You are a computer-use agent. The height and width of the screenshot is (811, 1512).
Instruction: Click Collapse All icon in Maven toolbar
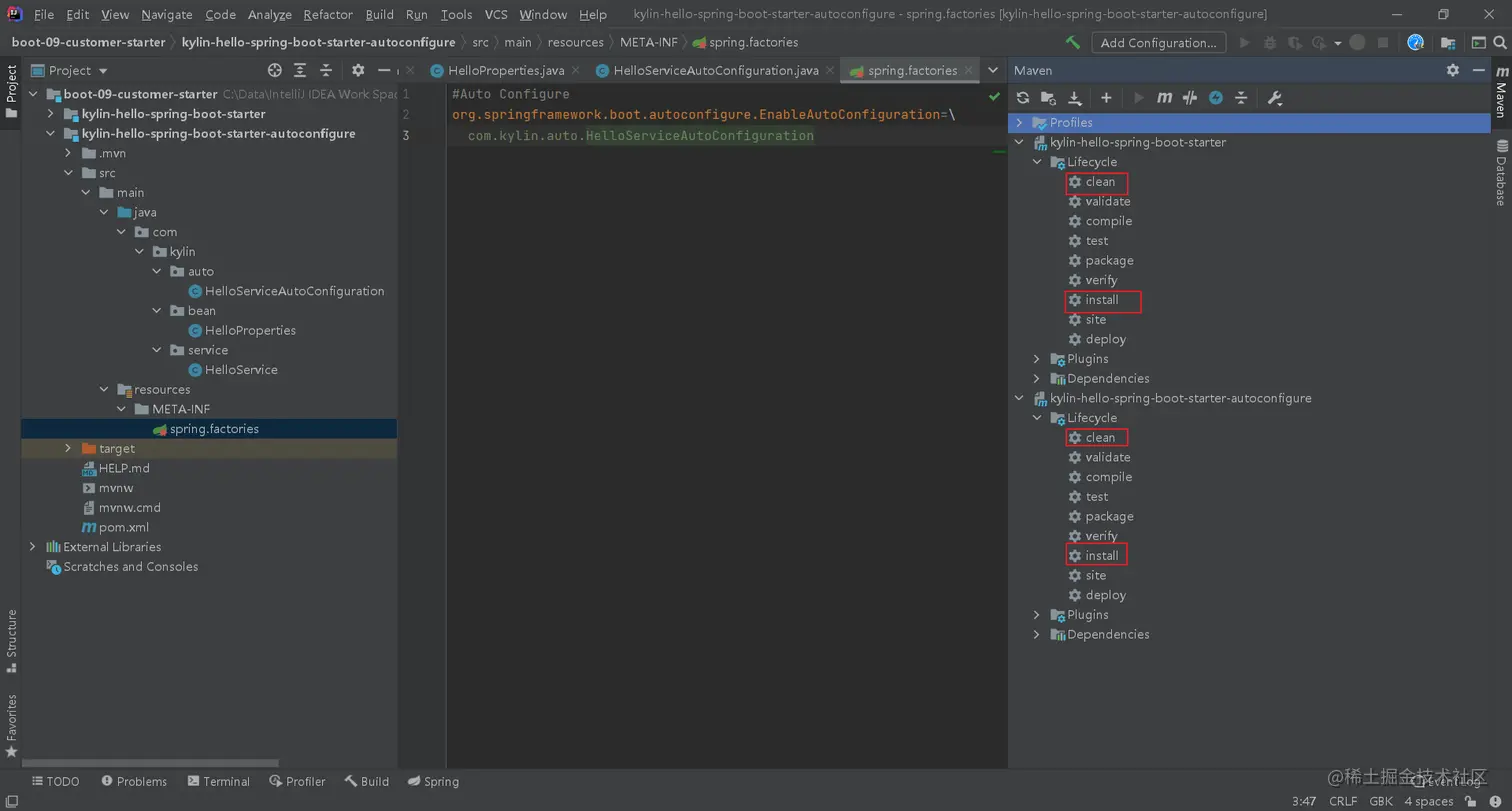pos(1241,98)
